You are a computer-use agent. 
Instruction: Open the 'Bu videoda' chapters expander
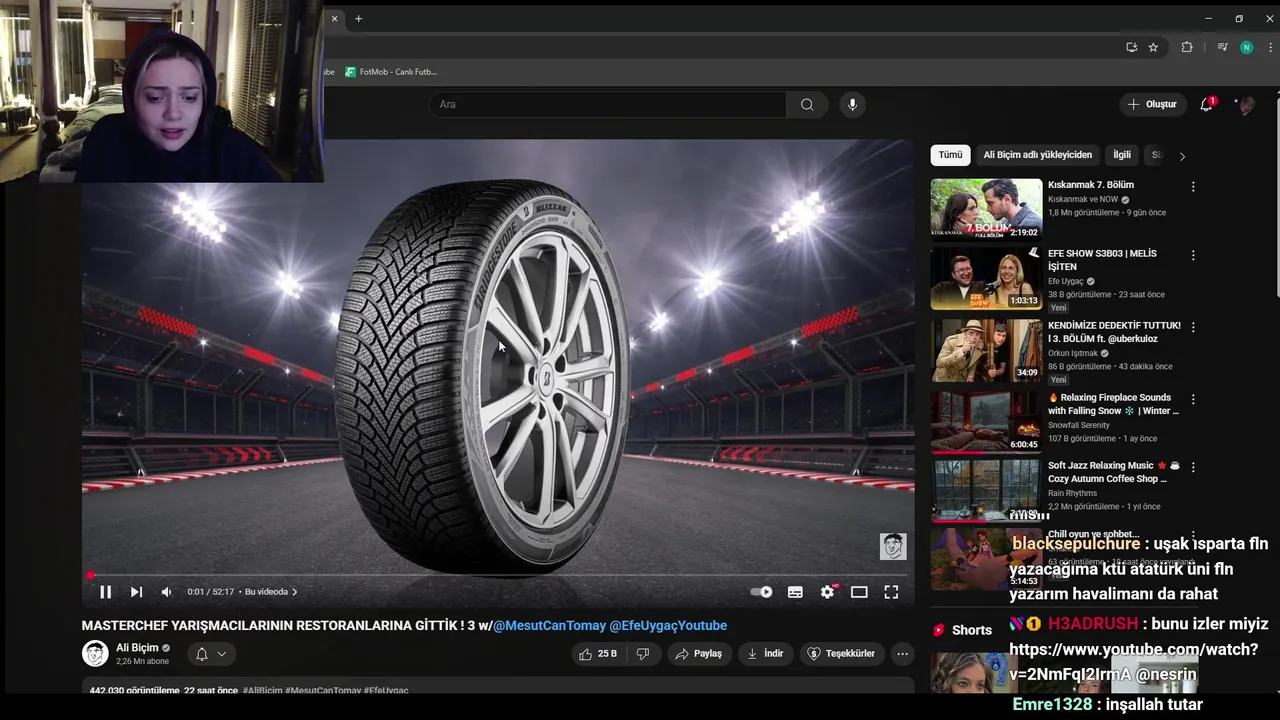pyautogui.click(x=271, y=592)
